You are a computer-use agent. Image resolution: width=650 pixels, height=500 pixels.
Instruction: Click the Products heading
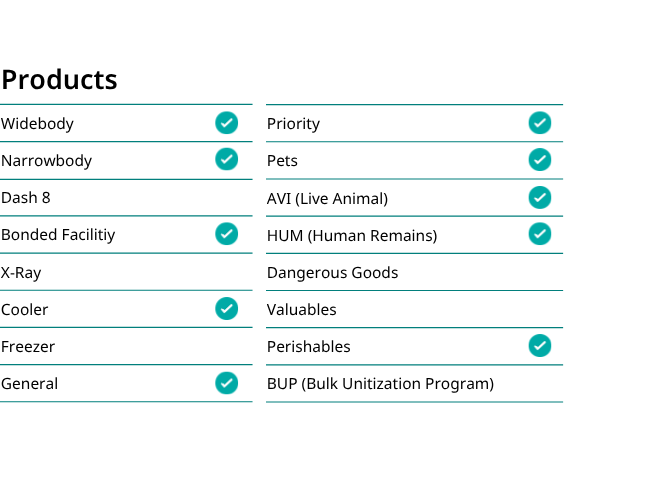pos(59,79)
